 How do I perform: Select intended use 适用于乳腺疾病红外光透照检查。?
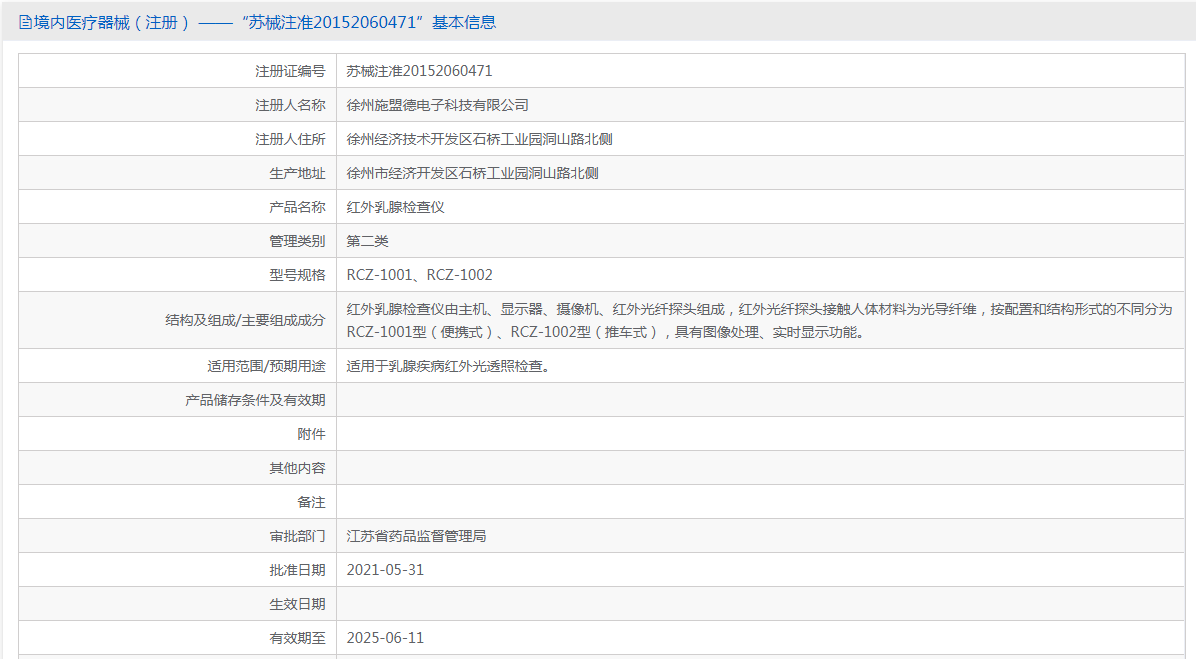pyautogui.click(x=448, y=366)
